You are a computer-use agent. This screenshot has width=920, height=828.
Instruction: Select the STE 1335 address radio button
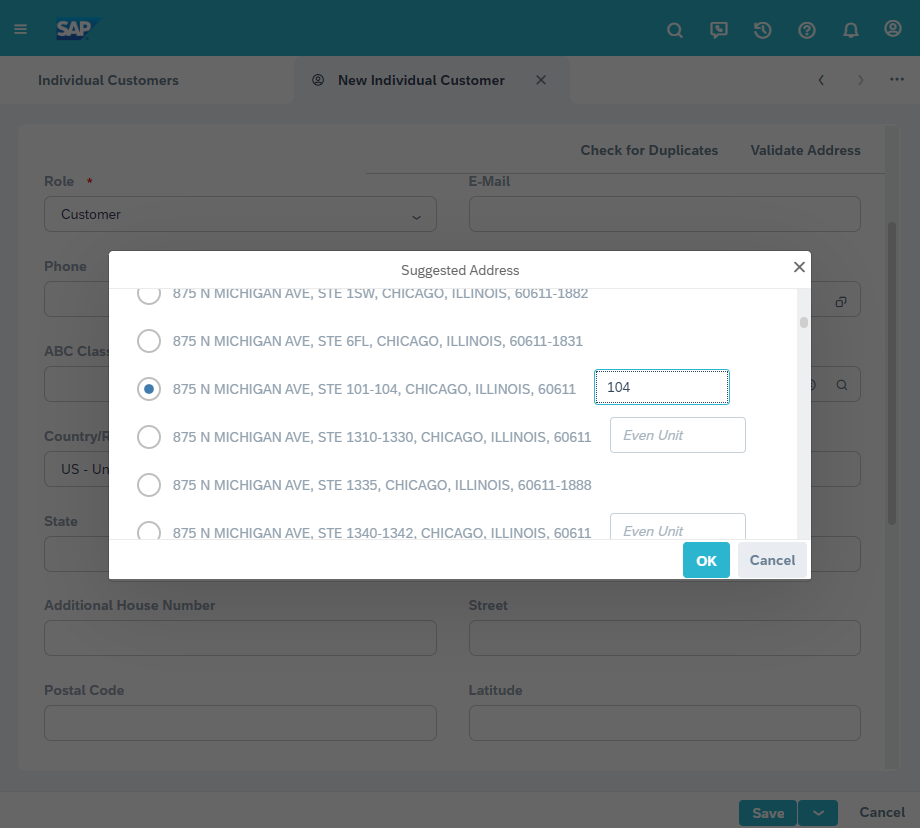149,485
